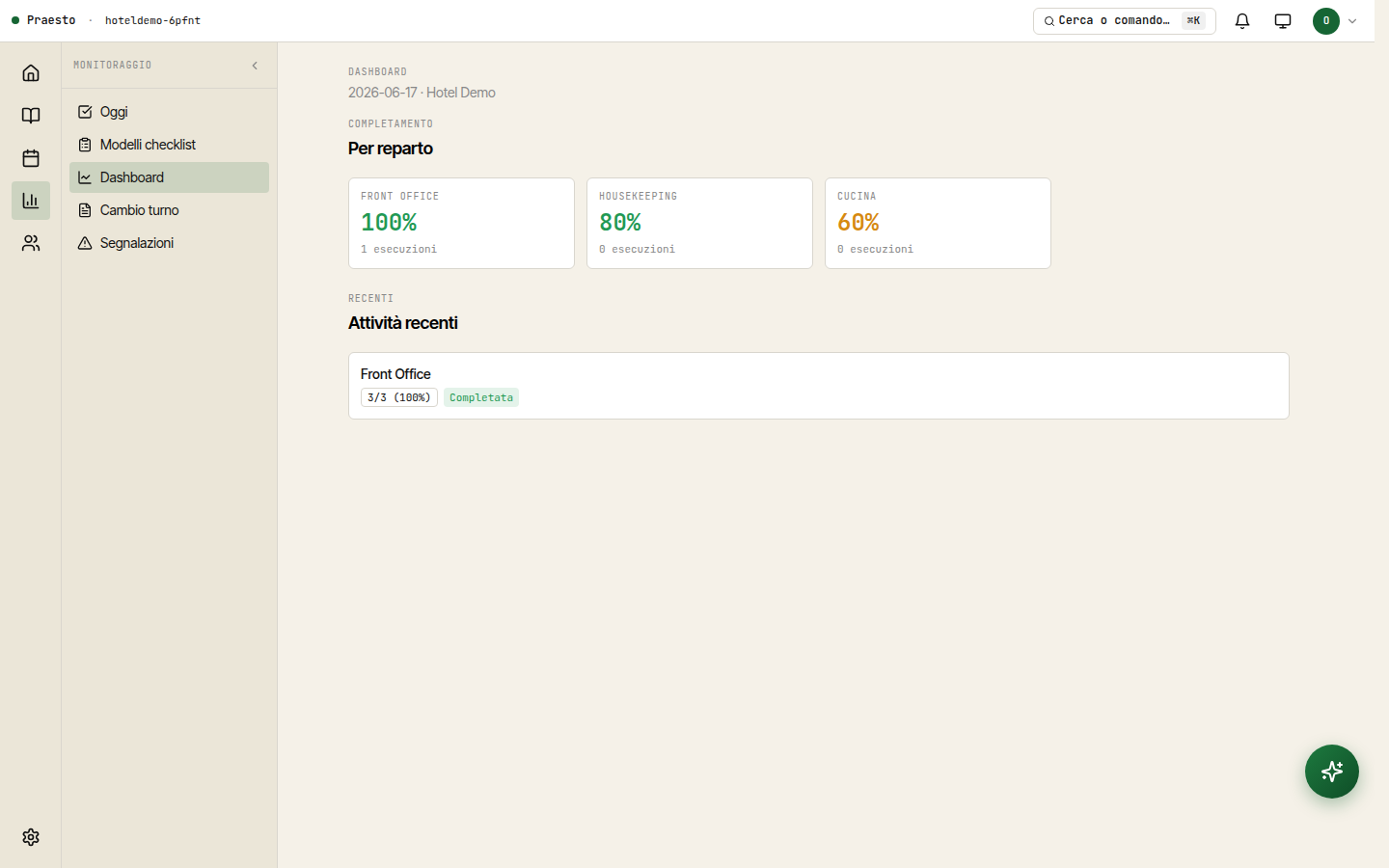Click the ⌘K shortcut hint
Screen dimensions: 1389x868
coord(1193,20)
